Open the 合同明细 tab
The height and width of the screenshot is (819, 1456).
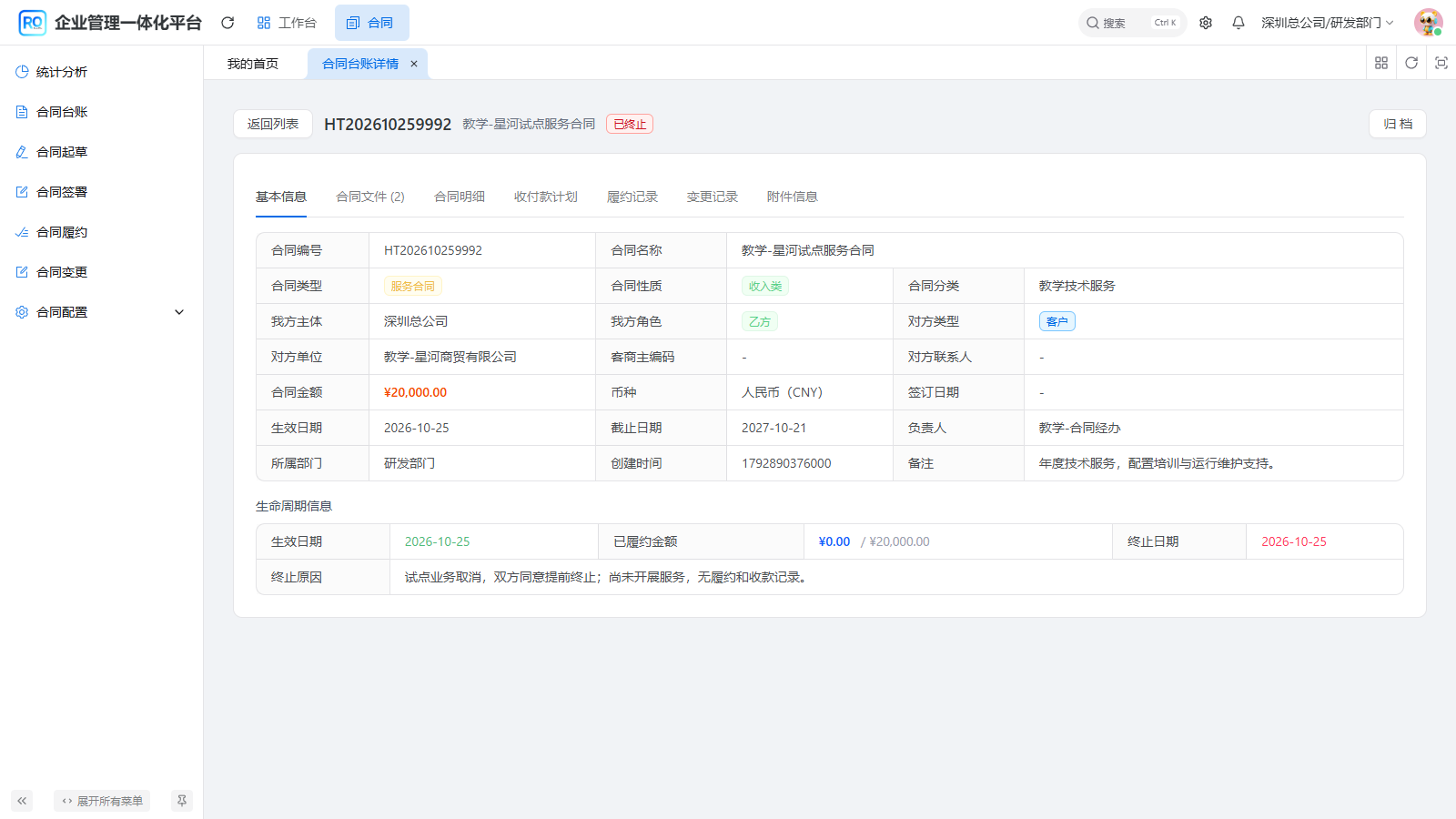[x=460, y=197]
